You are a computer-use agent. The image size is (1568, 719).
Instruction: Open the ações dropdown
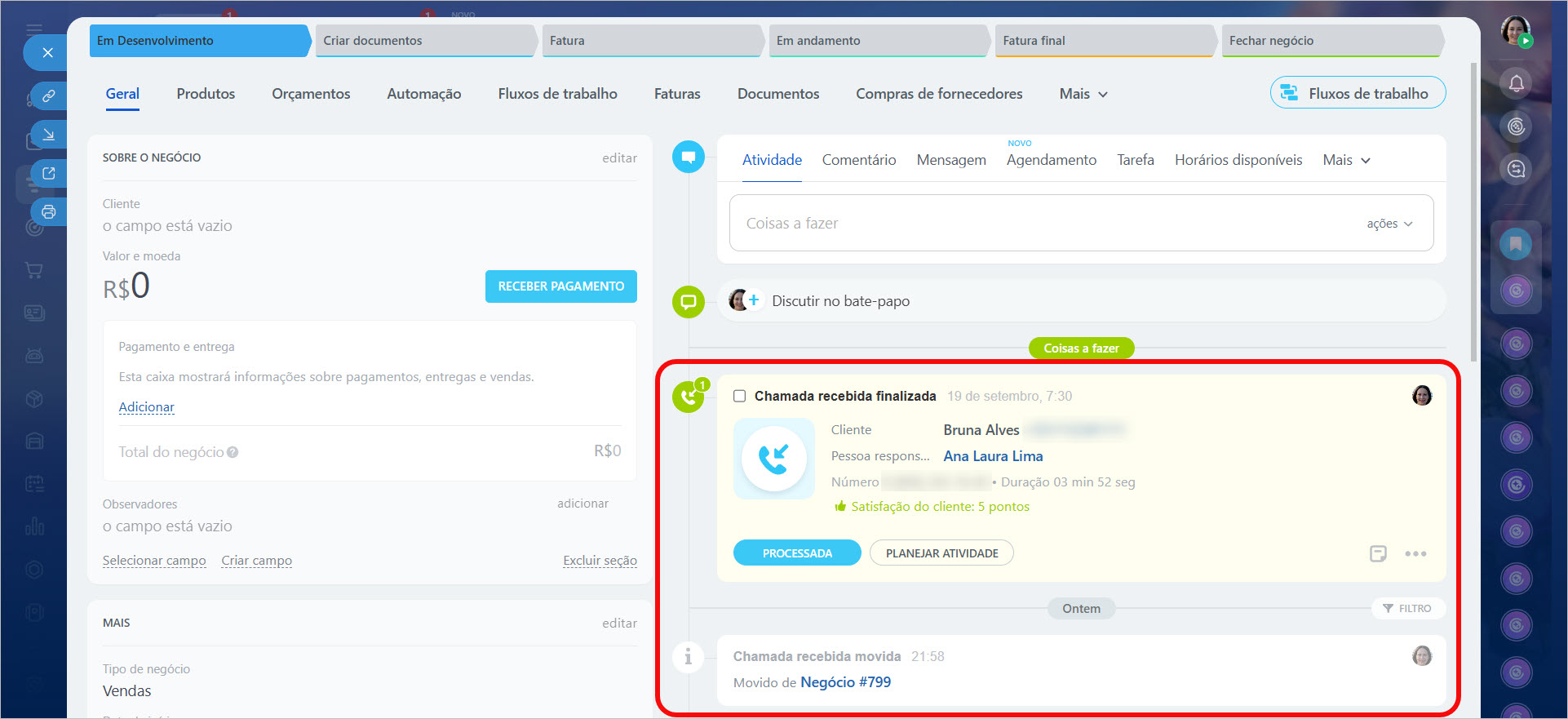(1389, 224)
